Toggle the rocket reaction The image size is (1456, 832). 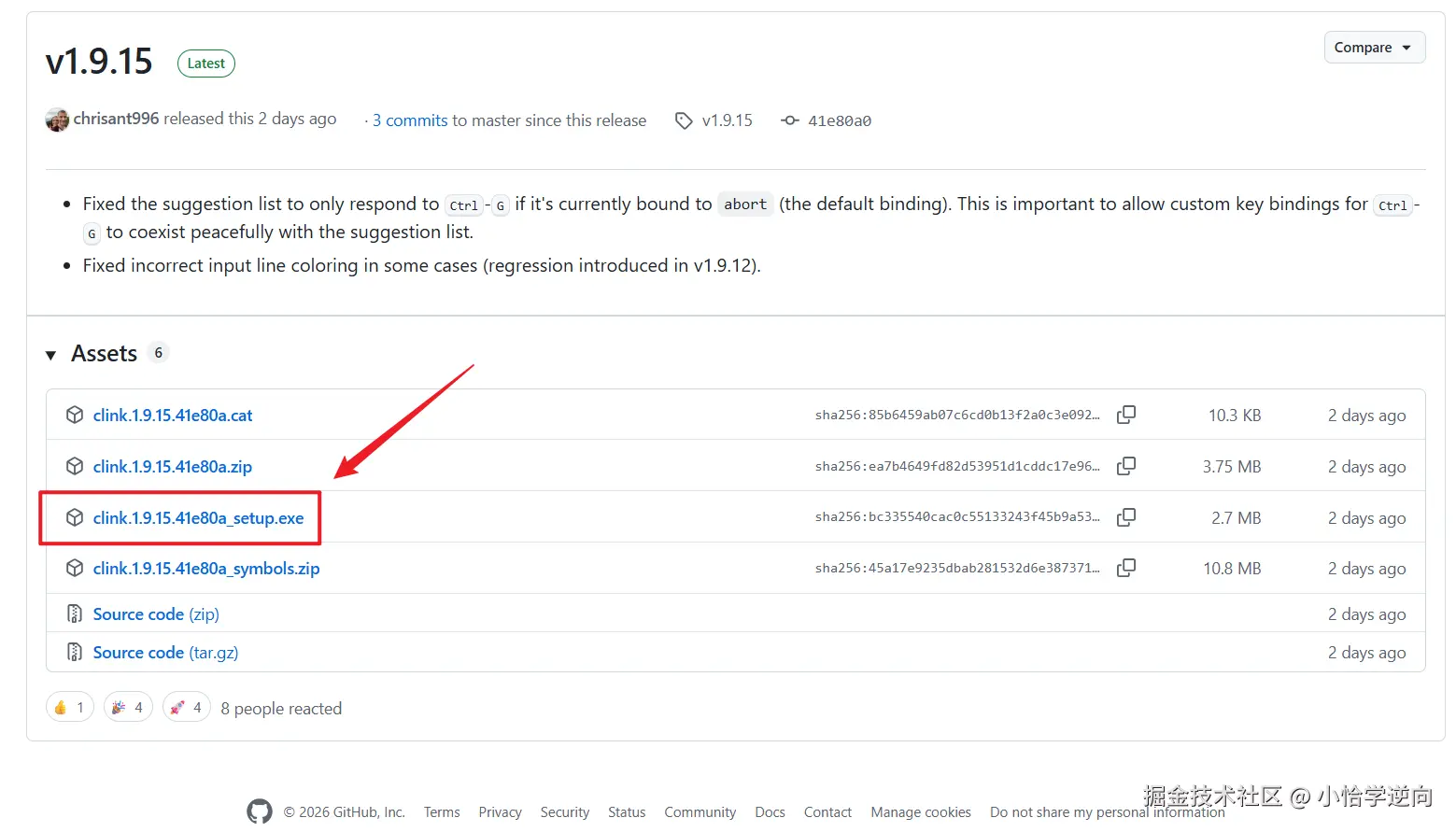pos(187,708)
